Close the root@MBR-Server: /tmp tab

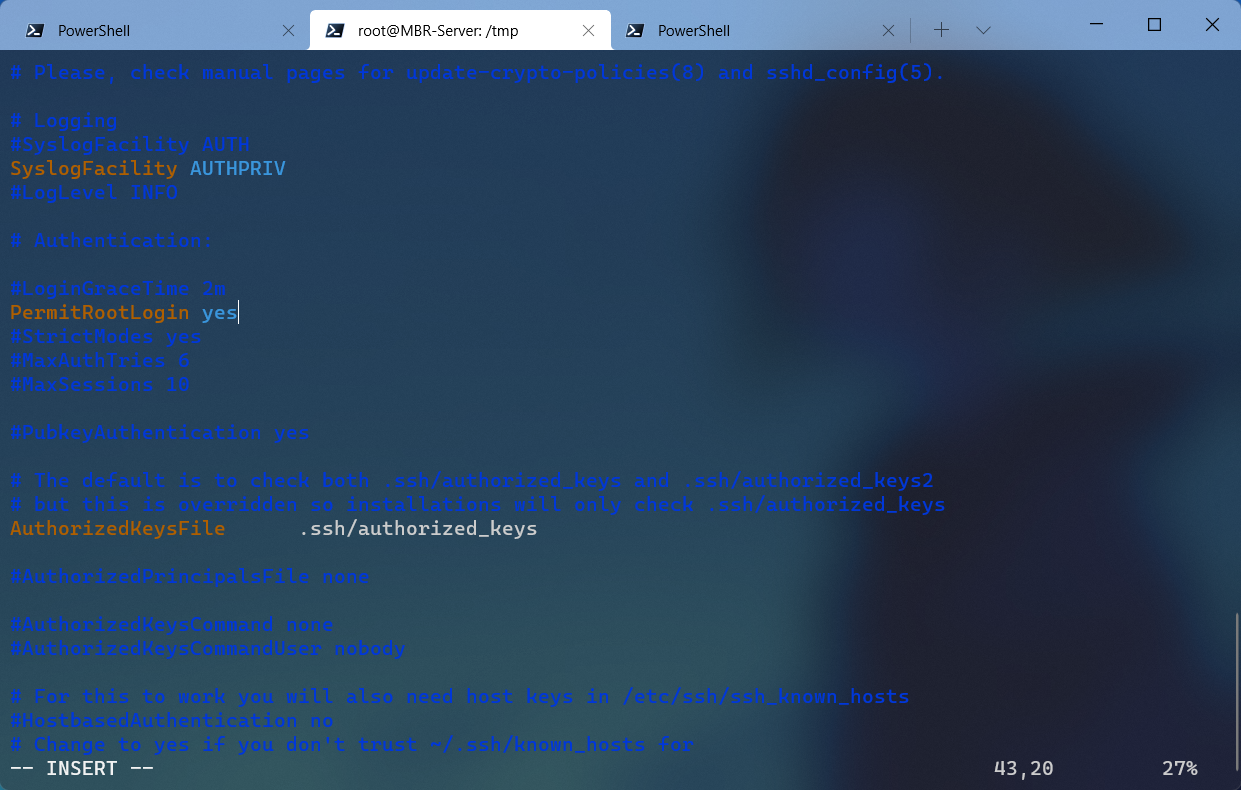point(588,30)
